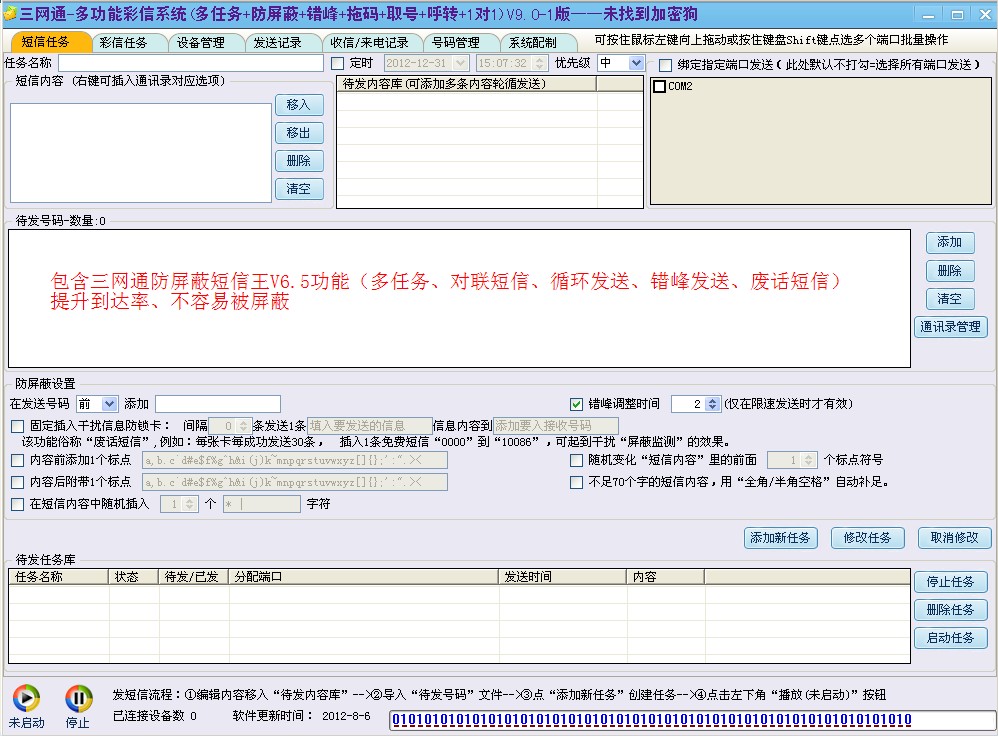Viewport: 998px width, 736px height.
Task: Tick 内容前添加1个标点 checkbox
Action: (18, 460)
